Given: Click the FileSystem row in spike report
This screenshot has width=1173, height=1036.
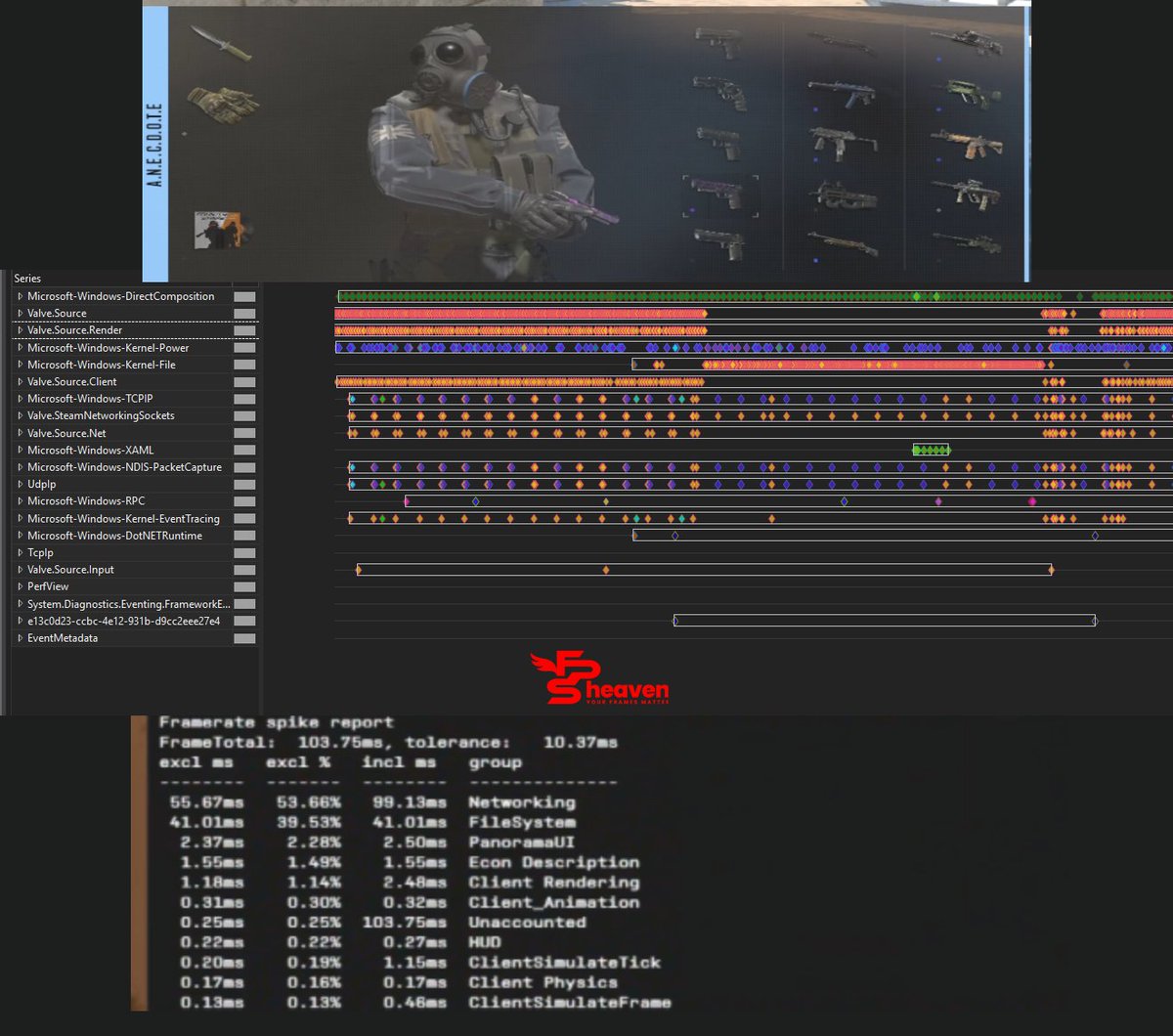Looking at the screenshot, I should pyautogui.click(x=372, y=823).
